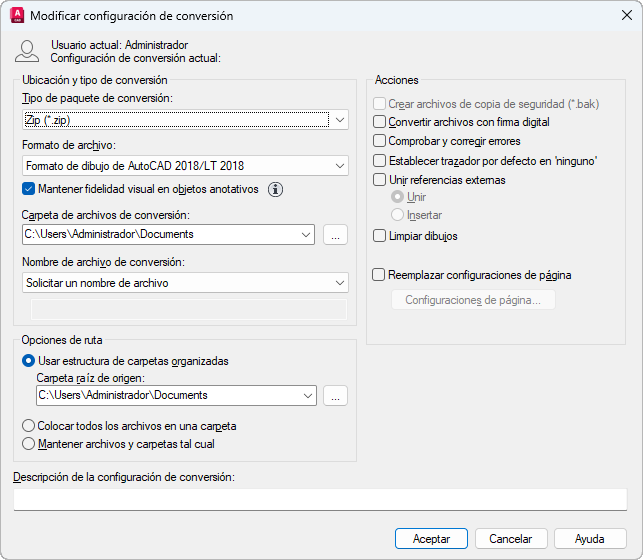Close the conversion setup dialog
This screenshot has width=643, height=560.
point(626,16)
